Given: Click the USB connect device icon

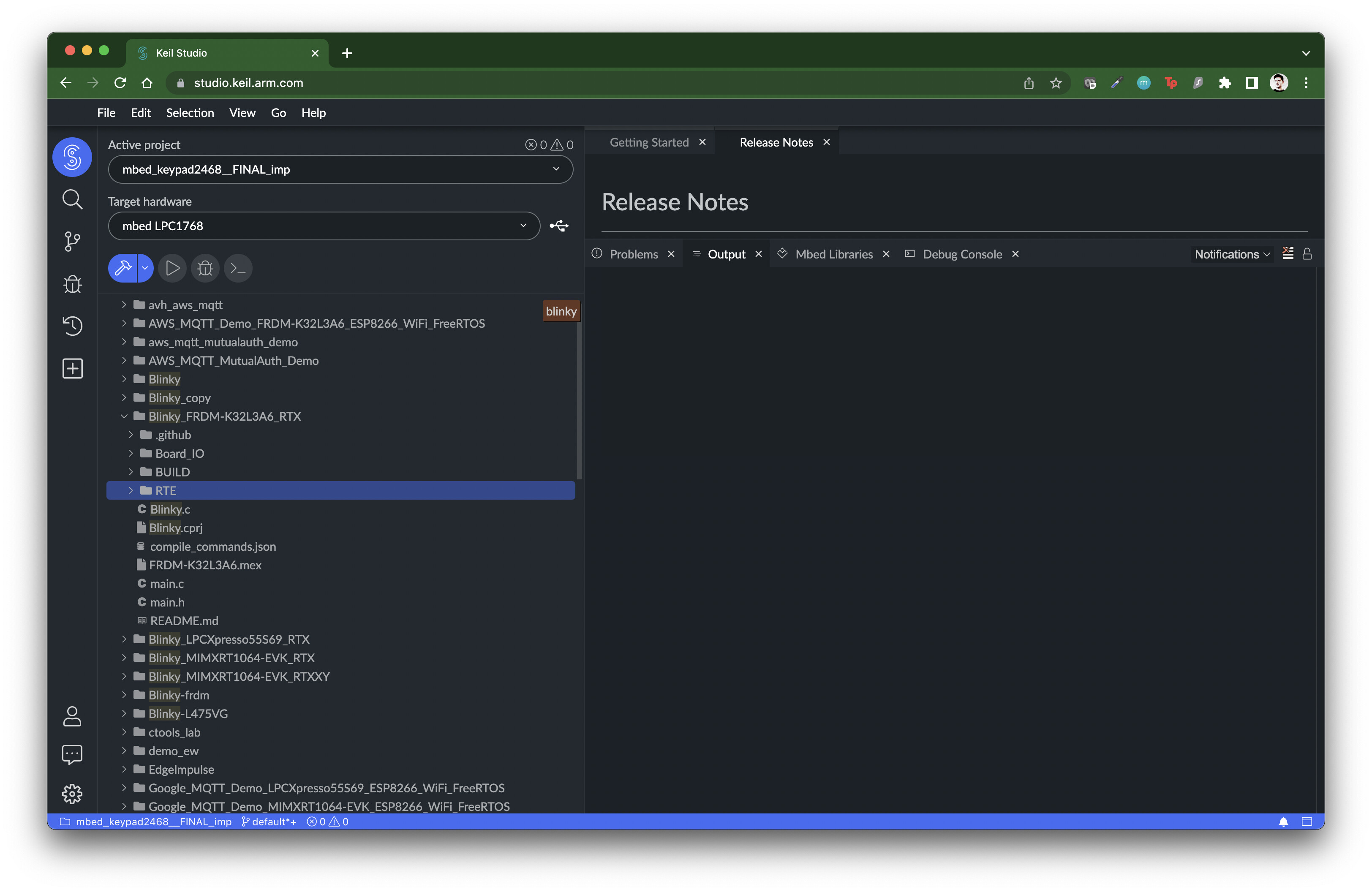Looking at the screenshot, I should (558, 226).
